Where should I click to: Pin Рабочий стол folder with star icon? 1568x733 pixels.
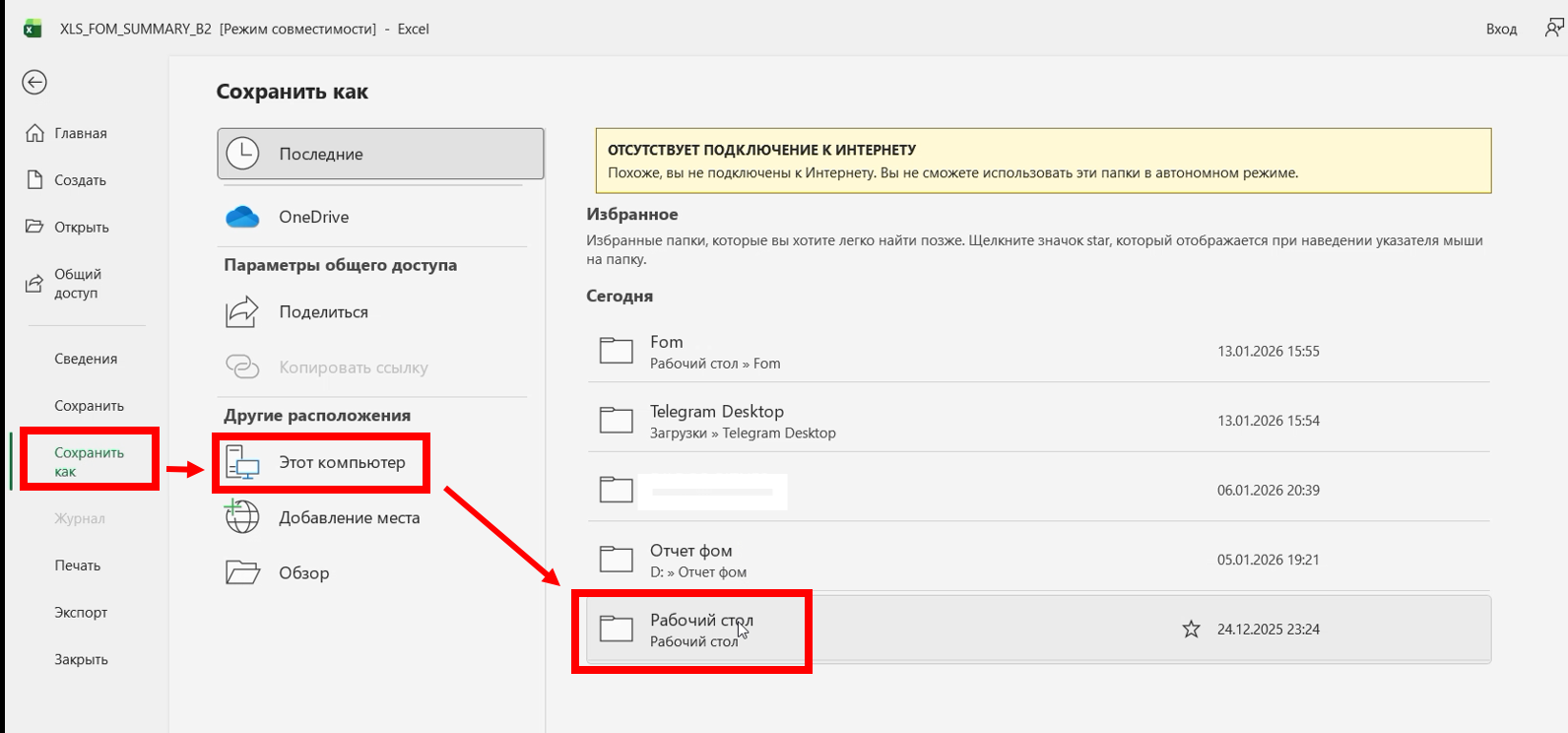click(1191, 629)
